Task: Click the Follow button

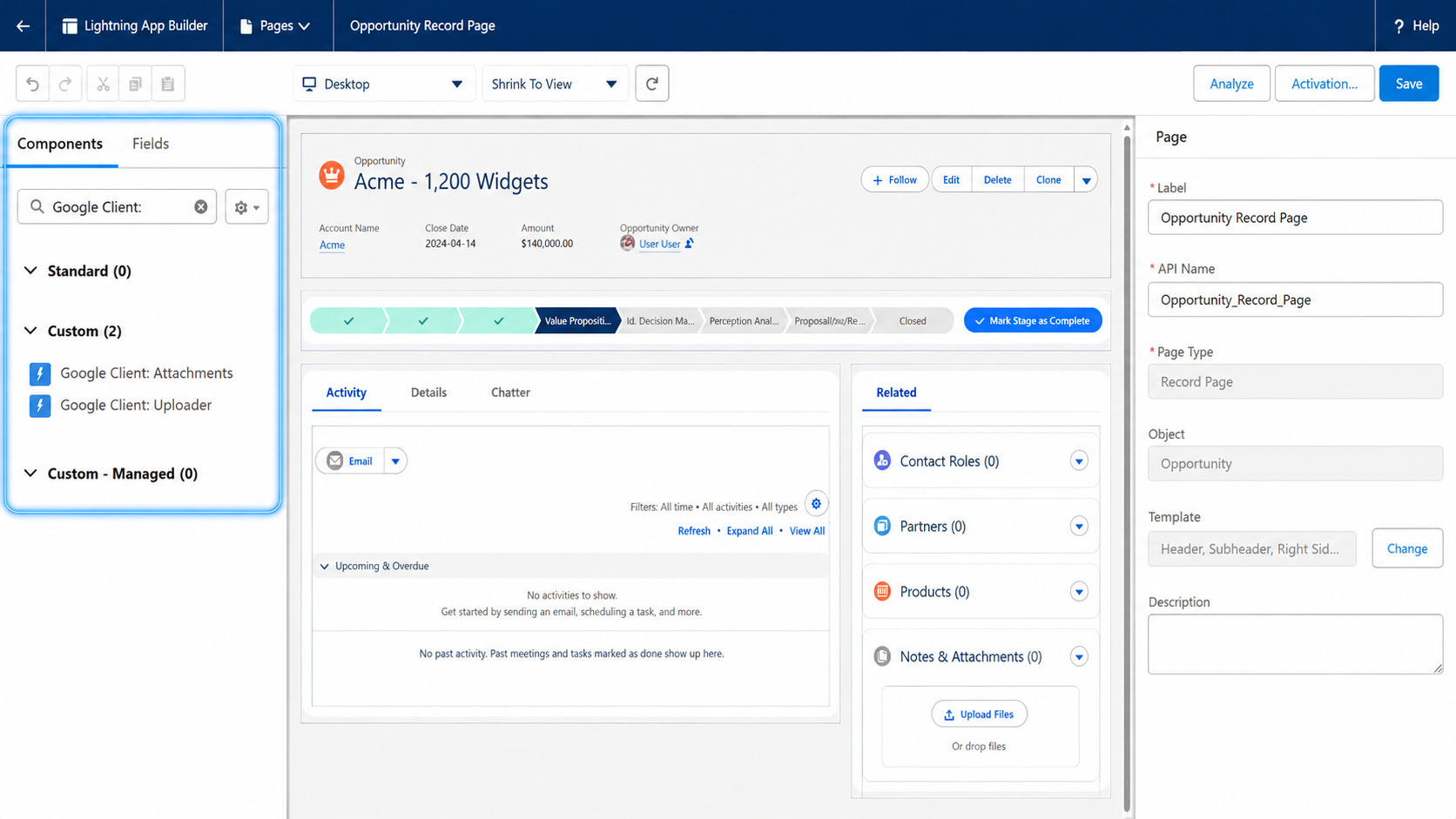Action: coord(895,180)
